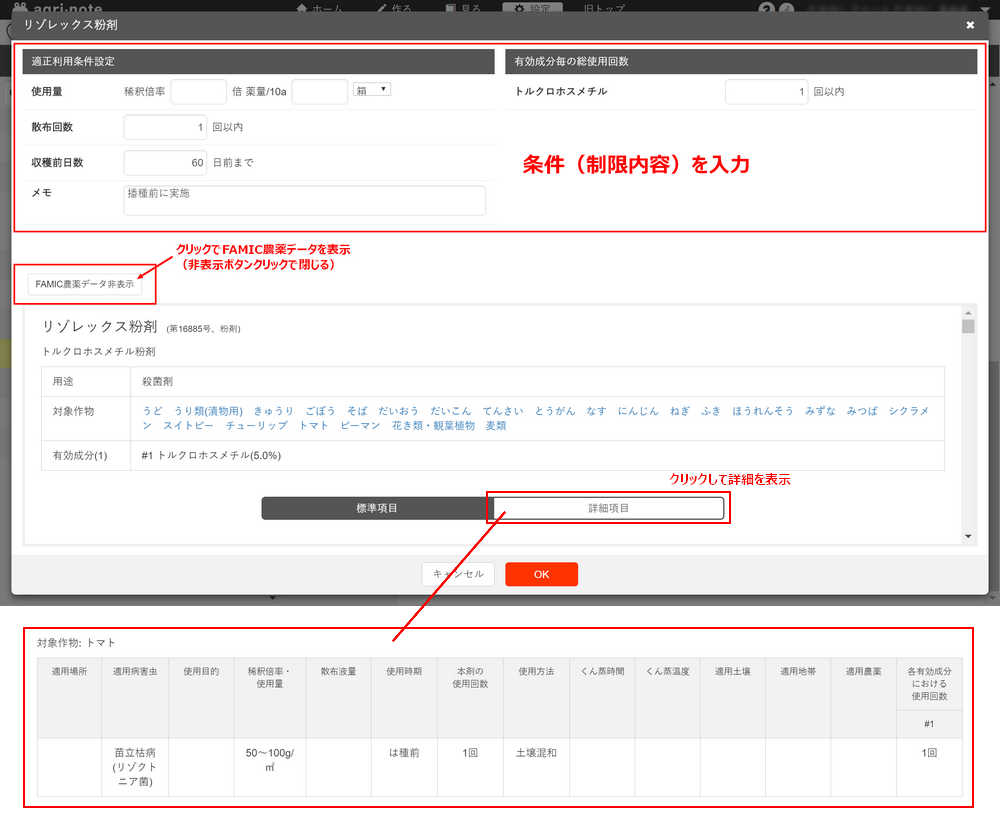Open the みつば crop link
The width and height of the screenshot is (1000, 829).
coord(862,411)
